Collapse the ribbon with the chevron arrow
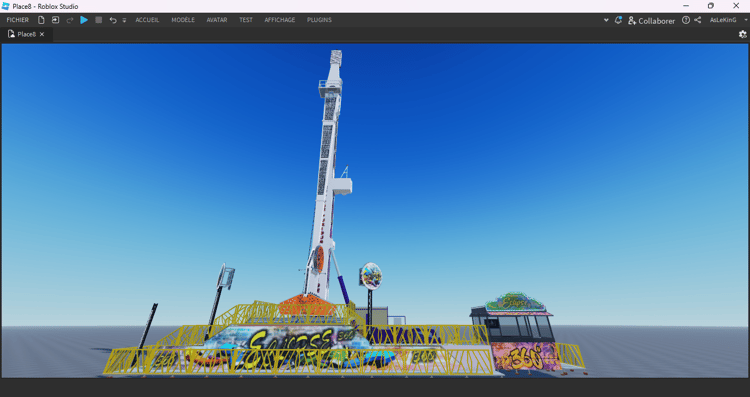This screenshot has width=750, height=397. [x=606, y=20]
